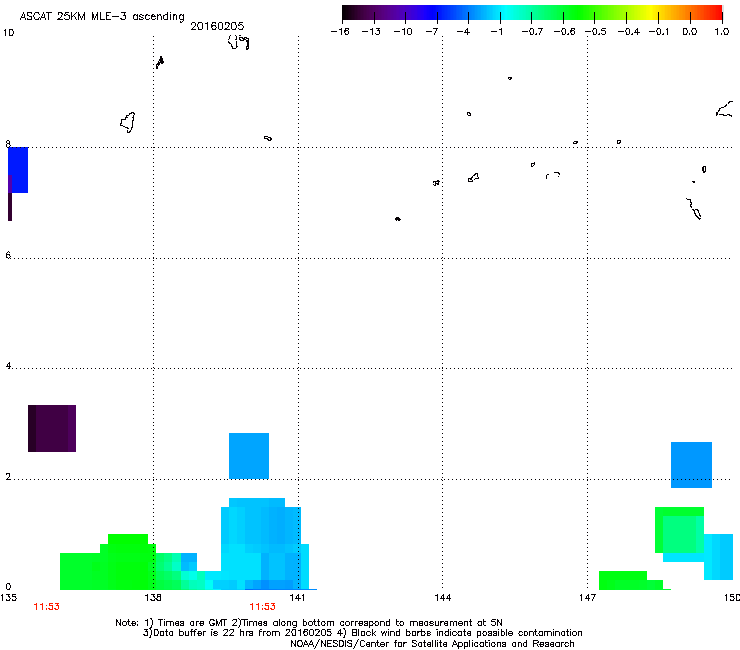The width and height of the screenshot is (740, 650).
Task: Click the latitude axis label 2
Action: tap(8, 477)
